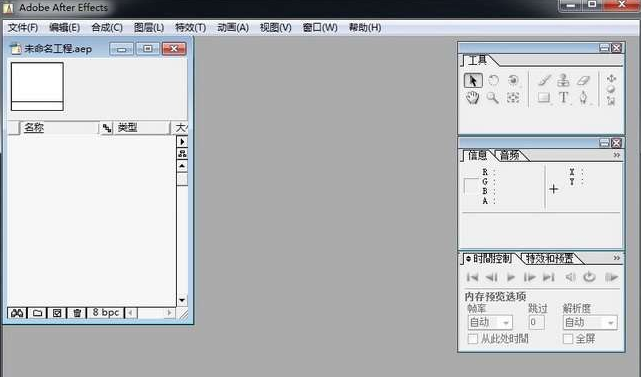
Task: Click the binoculars find icon in project window
Action: pos(17,313)
